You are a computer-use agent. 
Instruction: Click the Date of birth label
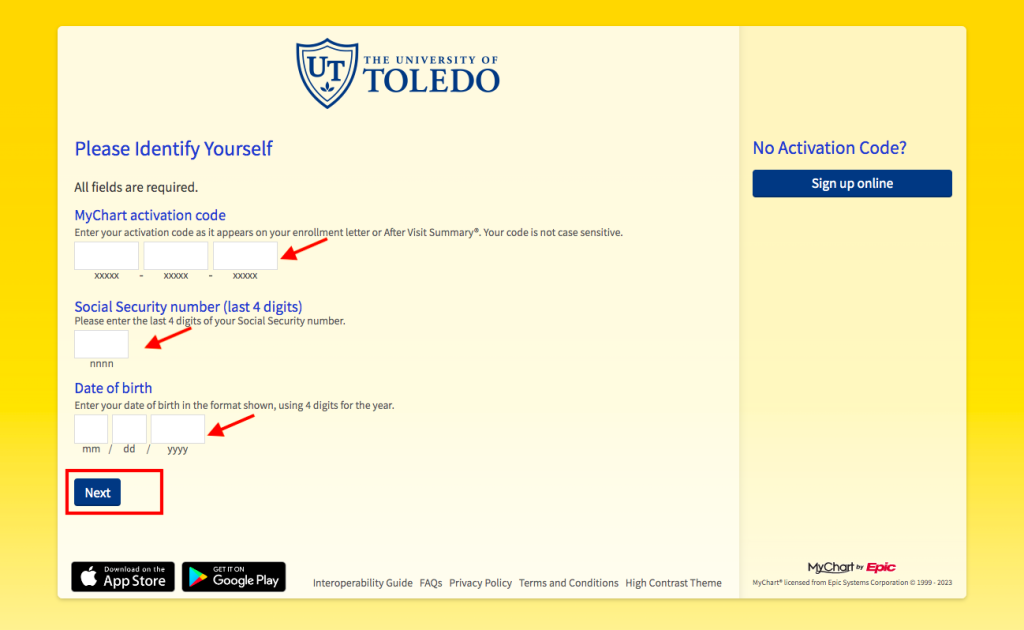point(113,388)
